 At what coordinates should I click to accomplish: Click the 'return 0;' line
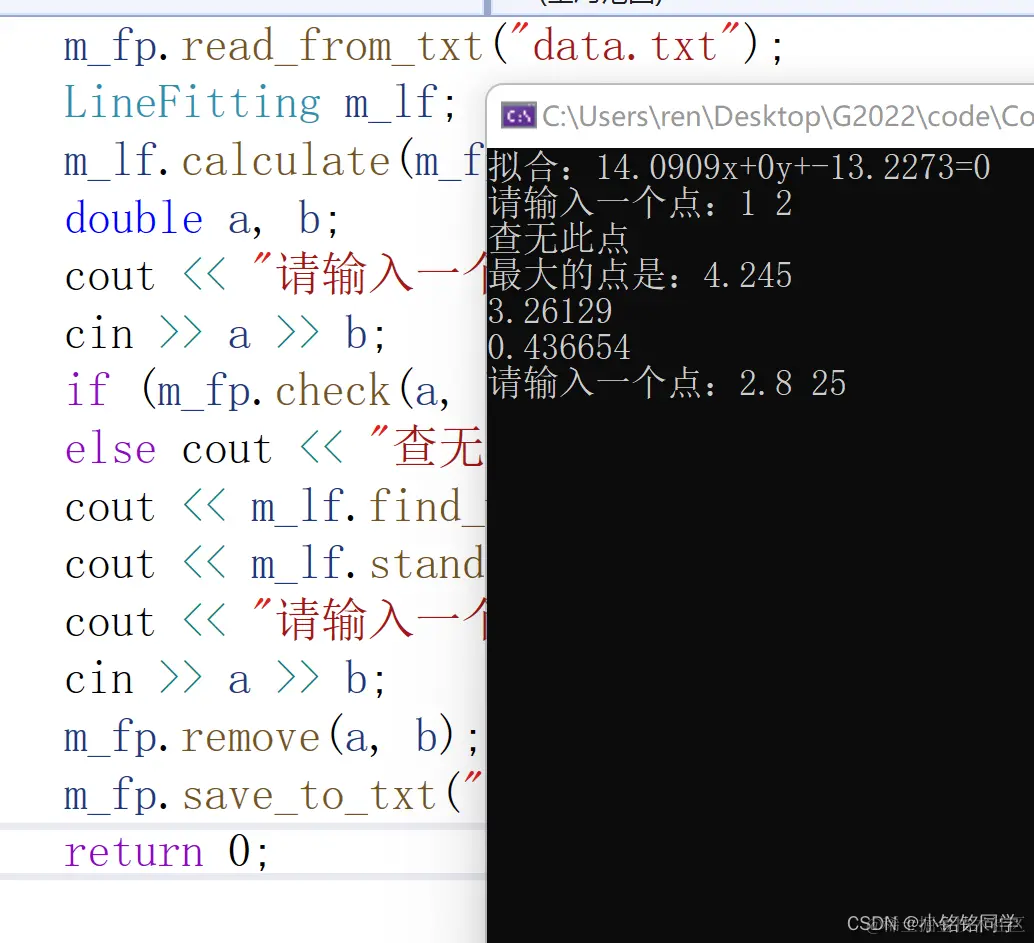click(166, 851)
